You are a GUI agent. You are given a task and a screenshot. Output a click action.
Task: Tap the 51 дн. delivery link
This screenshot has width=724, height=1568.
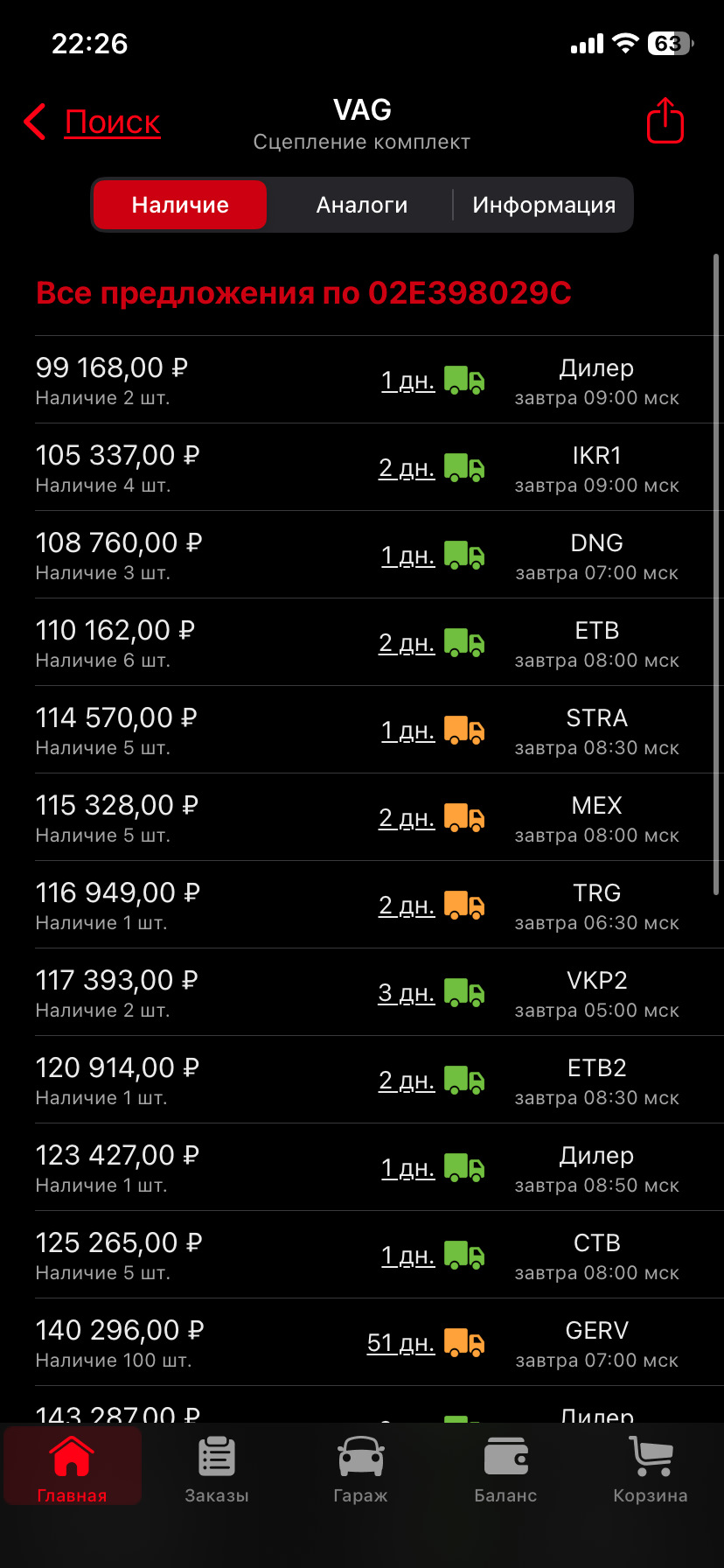click(400, 1343)
